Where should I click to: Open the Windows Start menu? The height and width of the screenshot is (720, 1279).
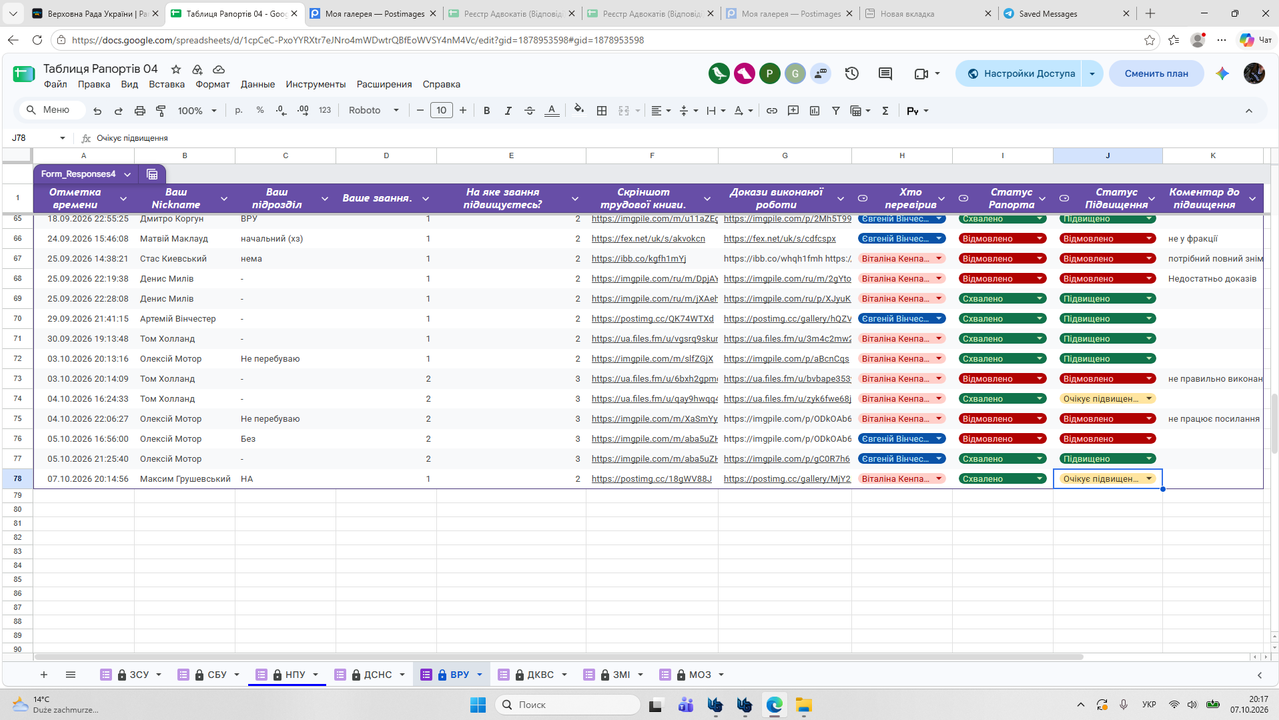click(x=477, y=704)
